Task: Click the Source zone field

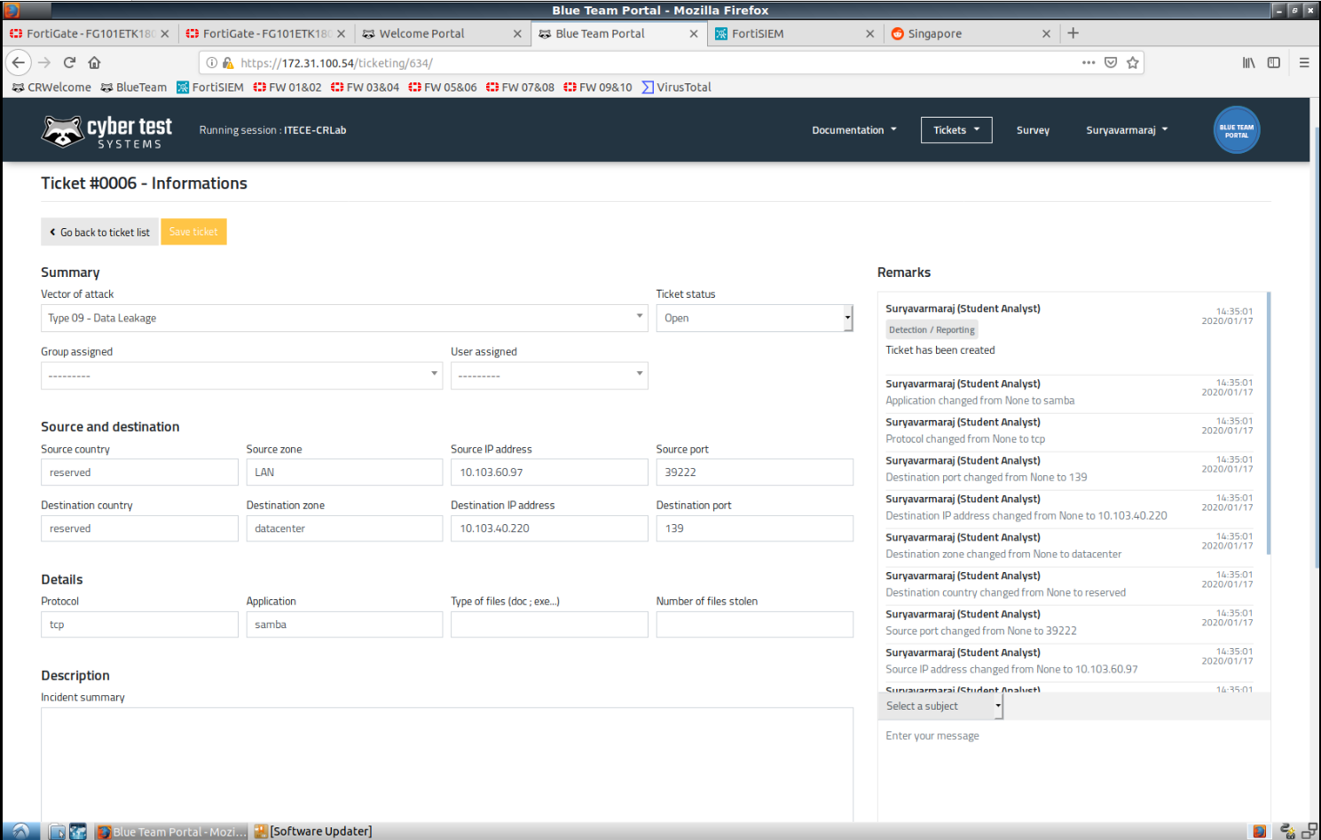Action: pos(344,472)
